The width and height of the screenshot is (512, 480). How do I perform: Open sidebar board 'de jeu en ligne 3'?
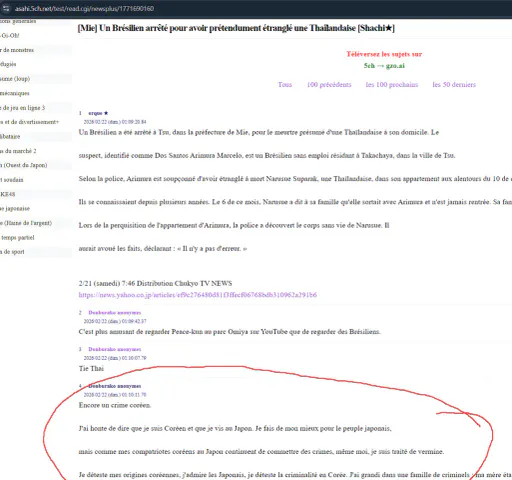pos(22,108)
